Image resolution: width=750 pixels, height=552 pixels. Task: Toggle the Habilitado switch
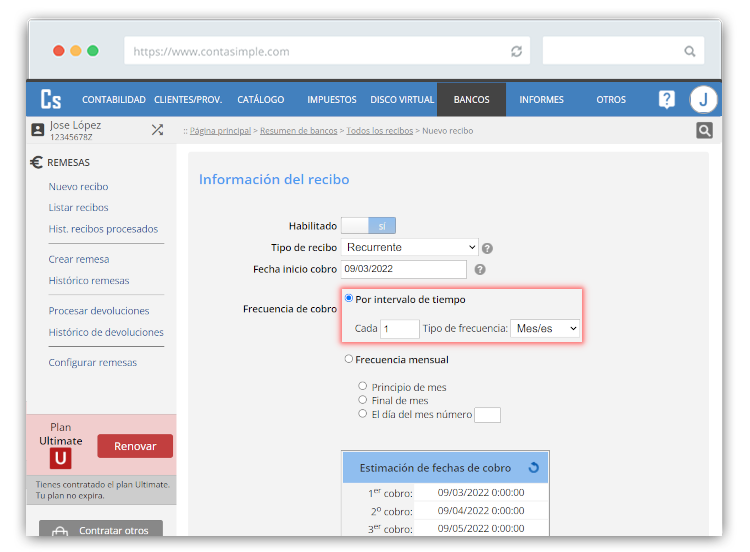point(368,226)
